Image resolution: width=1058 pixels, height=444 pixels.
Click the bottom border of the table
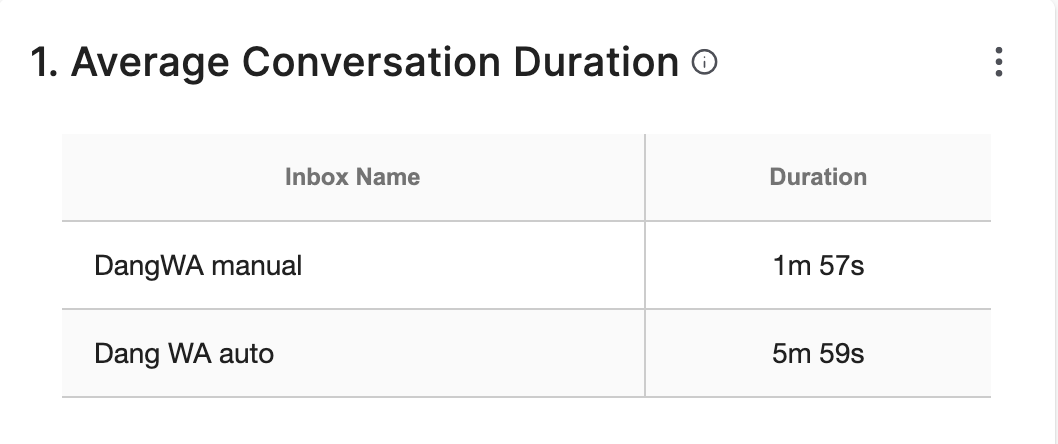(526, 397)
